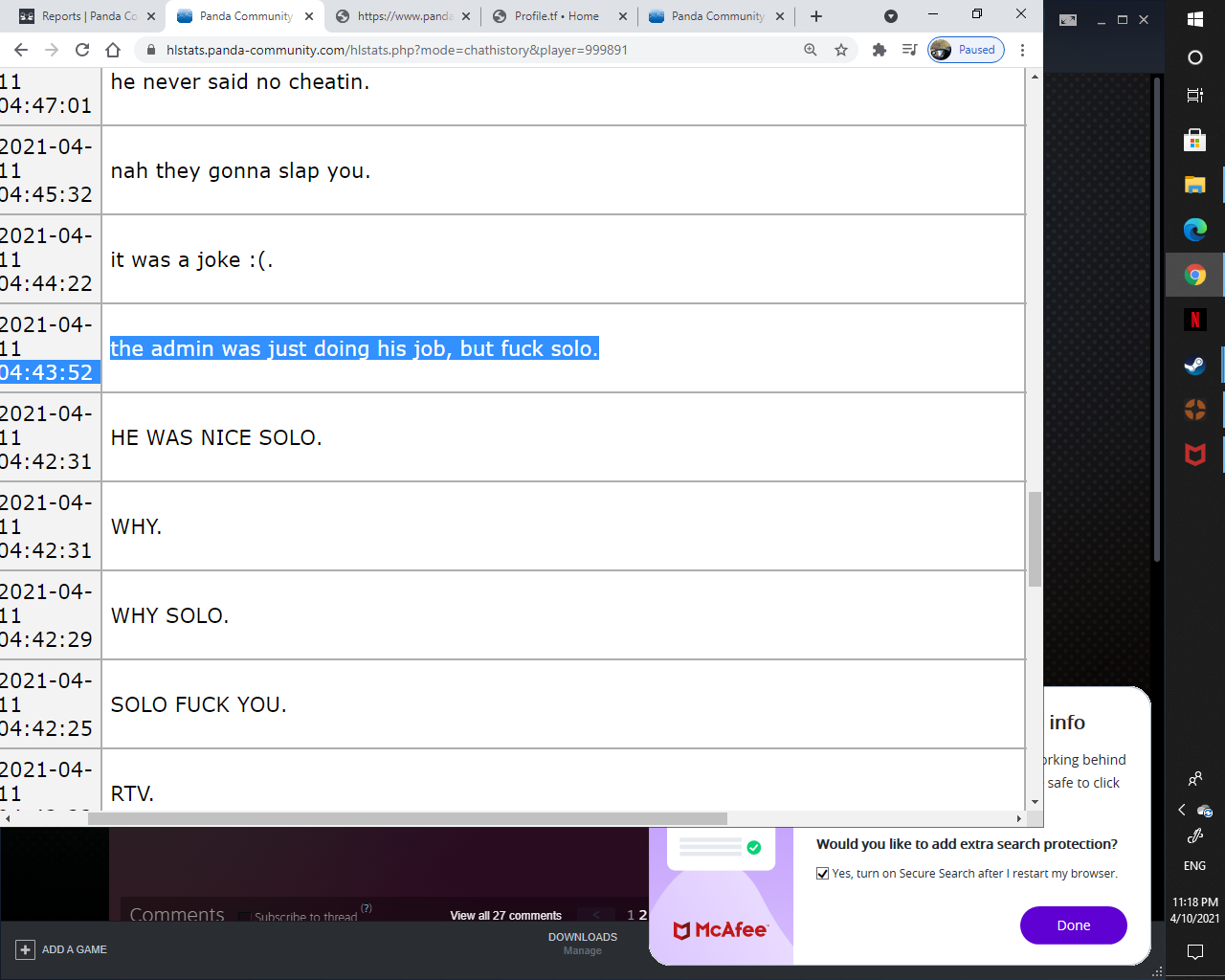Open the media control playlist icon
Screen dimensions: 1225x980
coord(909,50)
